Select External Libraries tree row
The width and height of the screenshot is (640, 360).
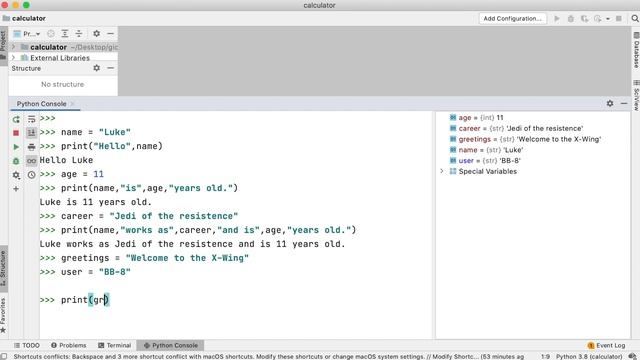point(63,58)
